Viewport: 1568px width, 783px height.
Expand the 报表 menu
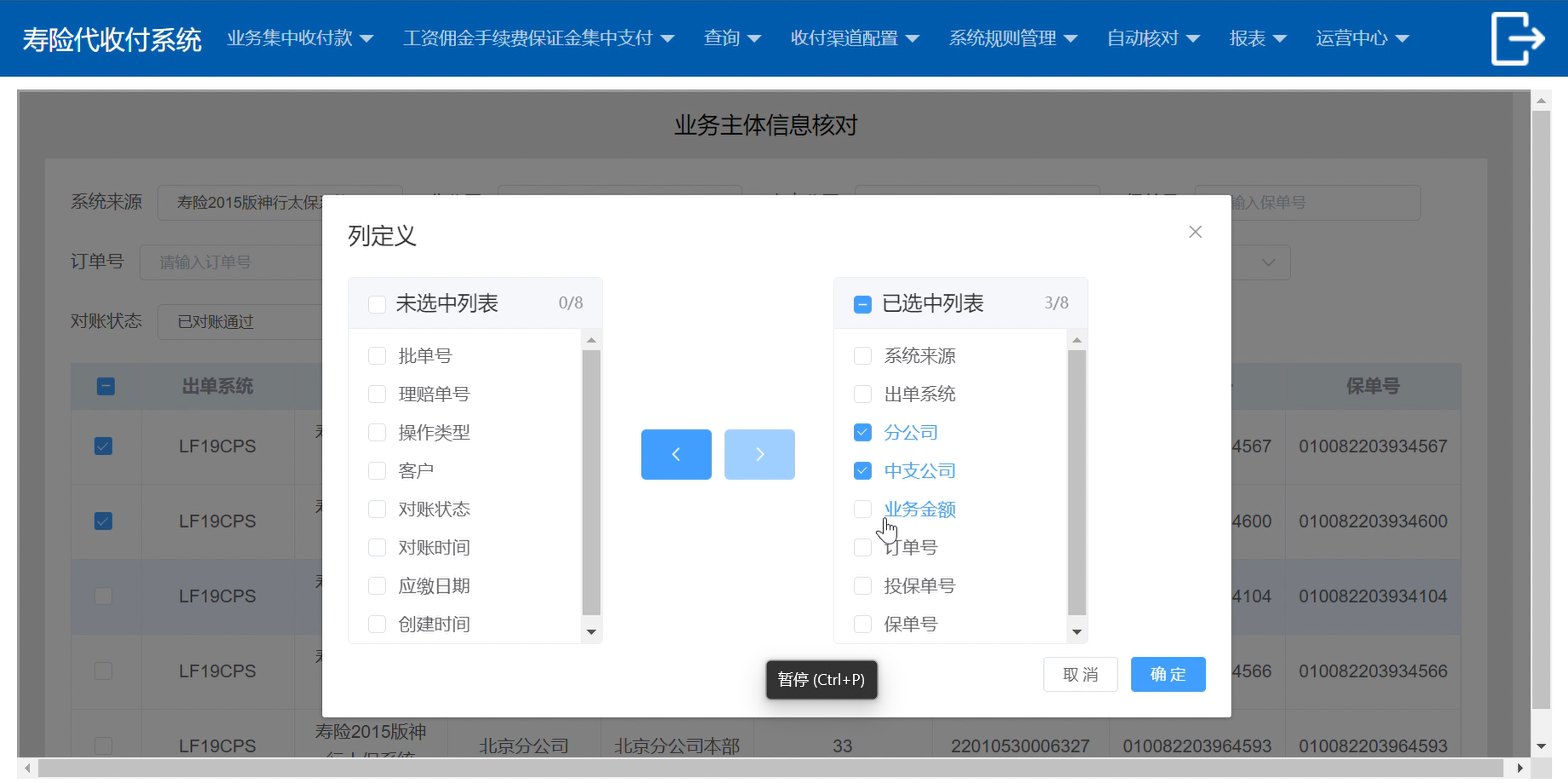pos(1258,38)
